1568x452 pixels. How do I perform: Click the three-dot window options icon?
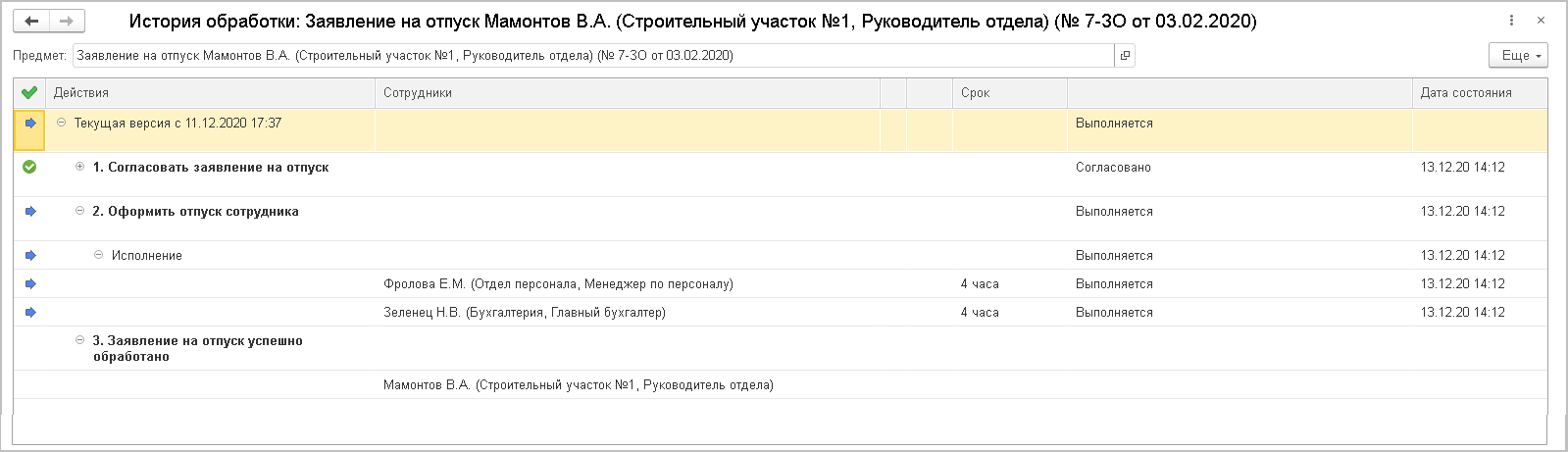tap(1511, 21)
